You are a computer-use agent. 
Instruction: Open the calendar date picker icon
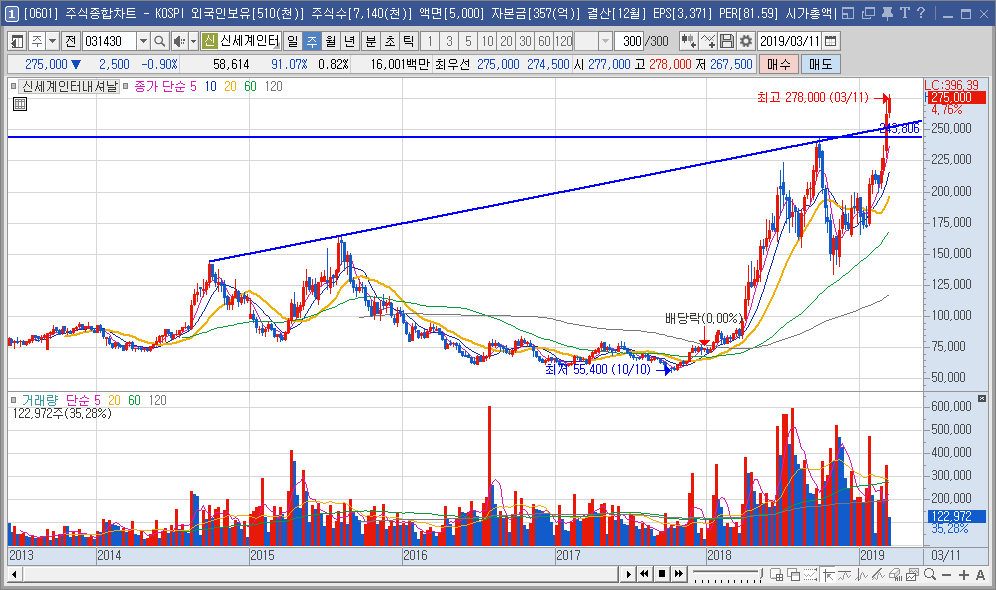point(830,41)
